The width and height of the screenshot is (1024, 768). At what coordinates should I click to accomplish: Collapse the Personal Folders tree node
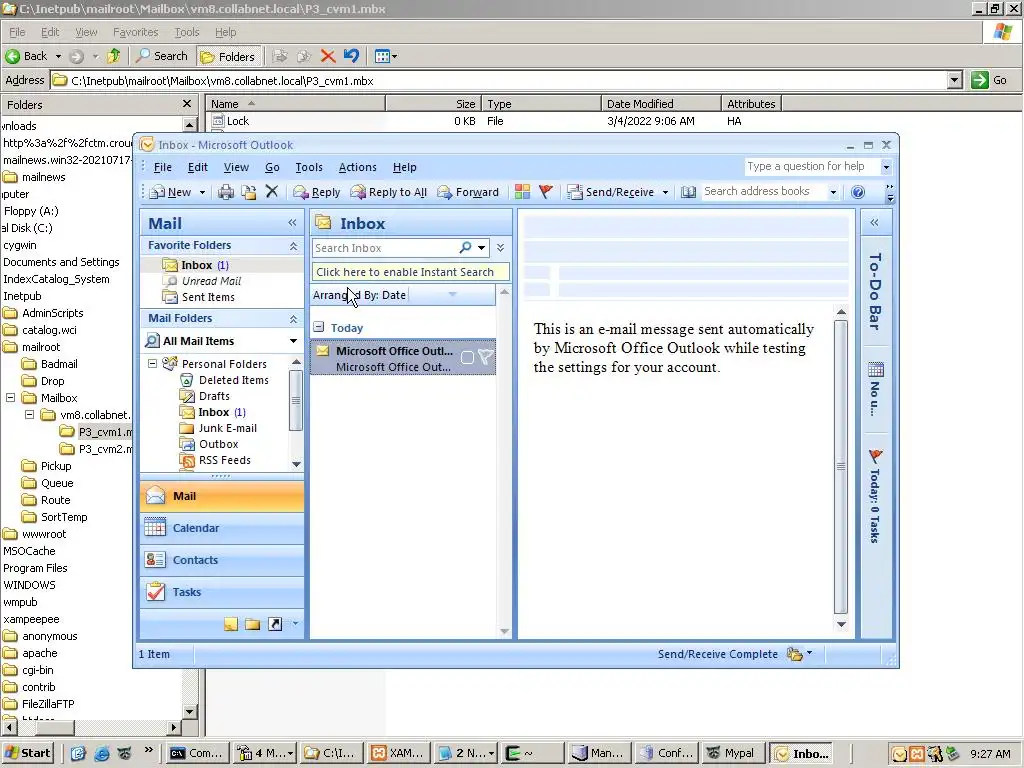click(152, 363)
